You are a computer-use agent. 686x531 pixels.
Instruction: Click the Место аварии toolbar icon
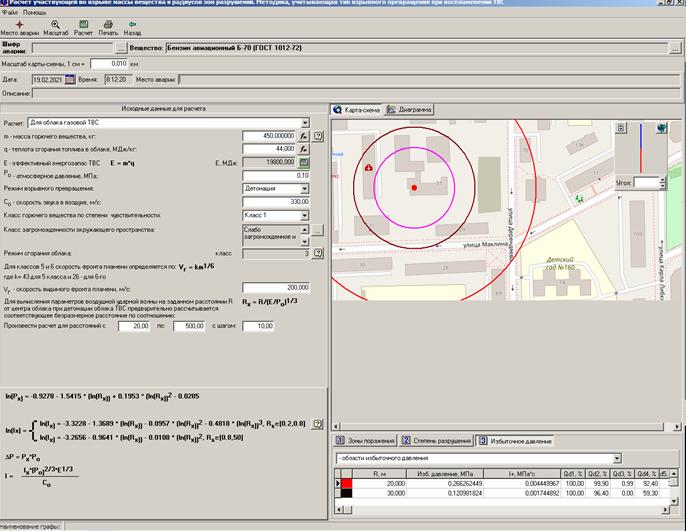[x=18, y=24]
